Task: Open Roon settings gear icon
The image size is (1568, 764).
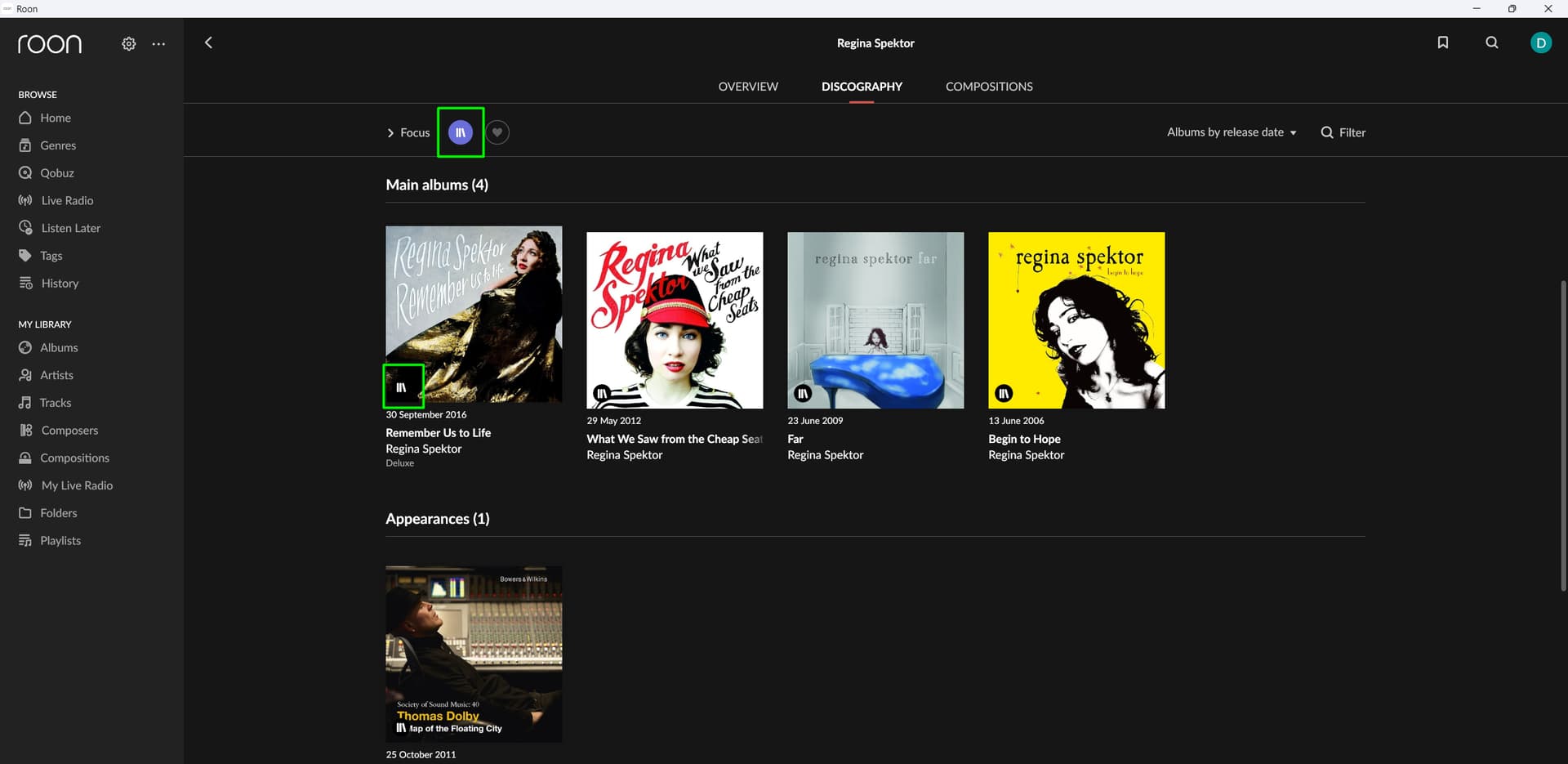Action: pyautogui.click(x=129, y=44)
